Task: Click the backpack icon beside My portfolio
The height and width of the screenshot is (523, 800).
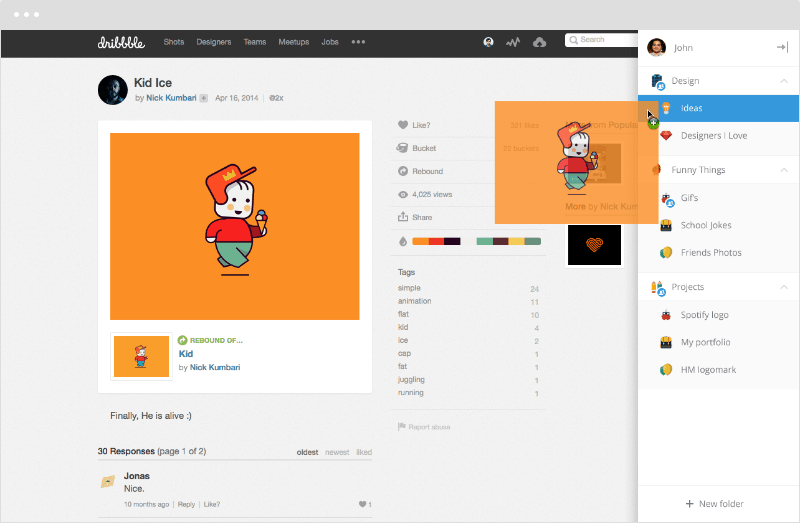Action: tap(666, 342)
